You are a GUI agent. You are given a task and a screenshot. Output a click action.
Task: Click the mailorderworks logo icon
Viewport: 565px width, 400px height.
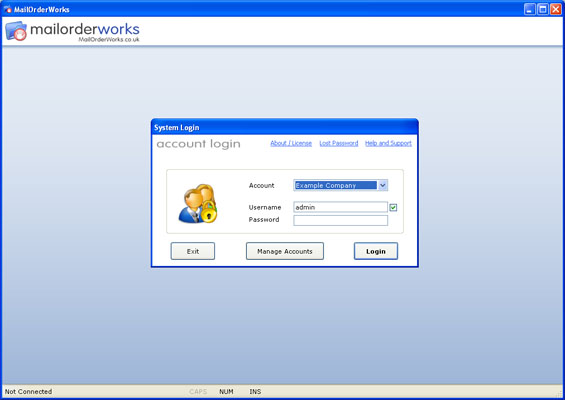[16, 31]
